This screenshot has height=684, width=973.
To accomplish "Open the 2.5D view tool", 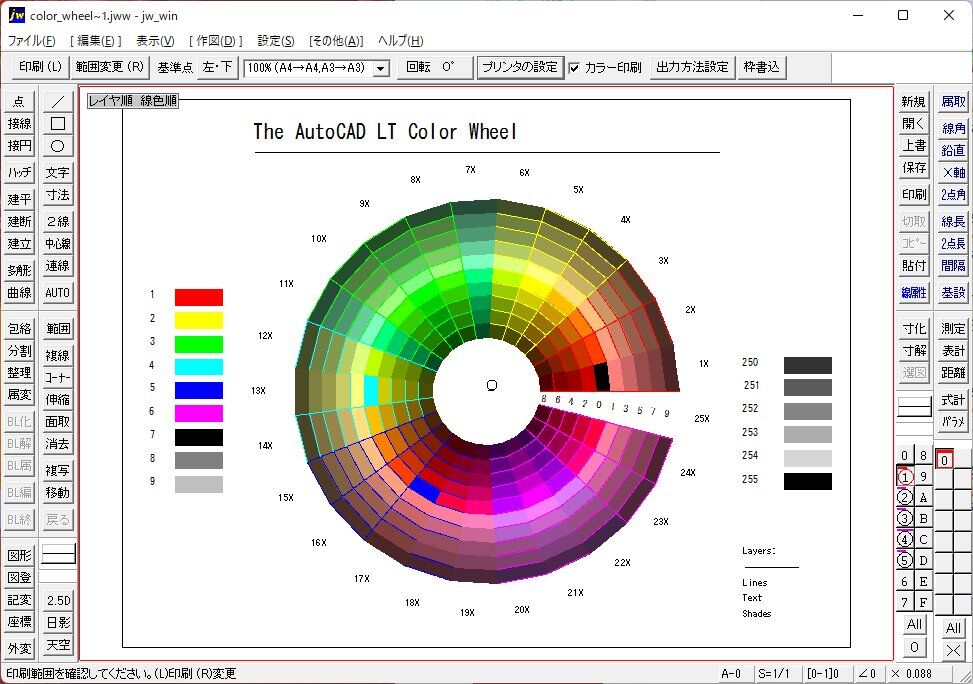I will 58,601.
